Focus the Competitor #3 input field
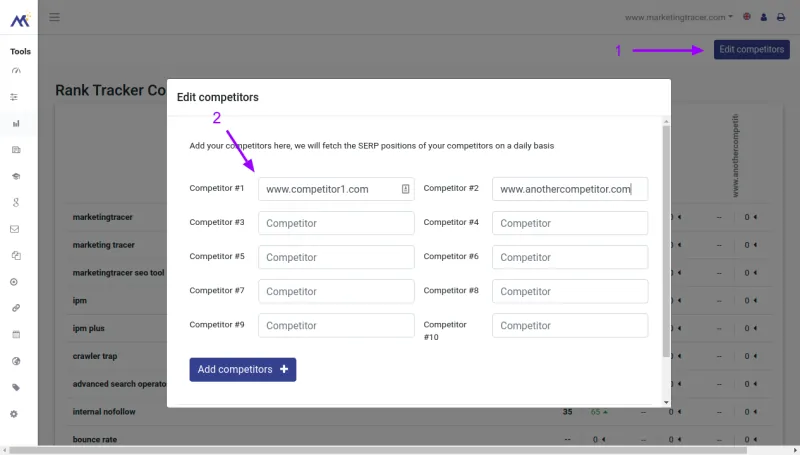800x455 pixels. click(x=336, y=223)
